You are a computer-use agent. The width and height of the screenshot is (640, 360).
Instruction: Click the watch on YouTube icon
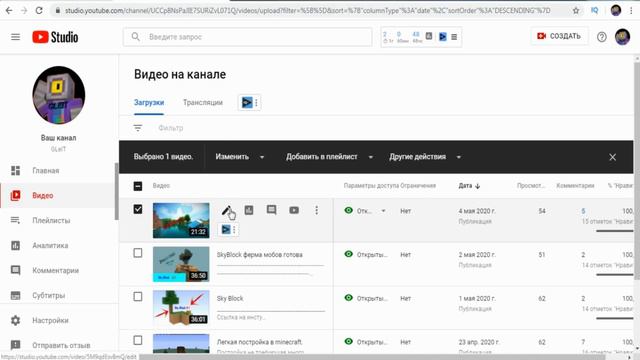tap(294, 210)
